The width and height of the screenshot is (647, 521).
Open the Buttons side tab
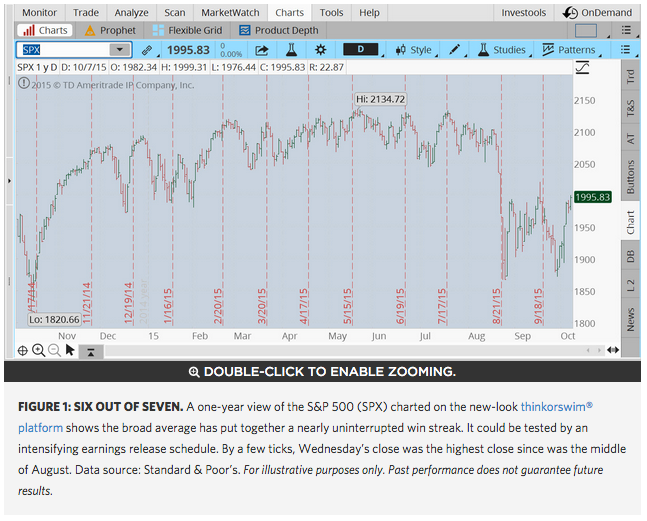(x=630, y=177)
